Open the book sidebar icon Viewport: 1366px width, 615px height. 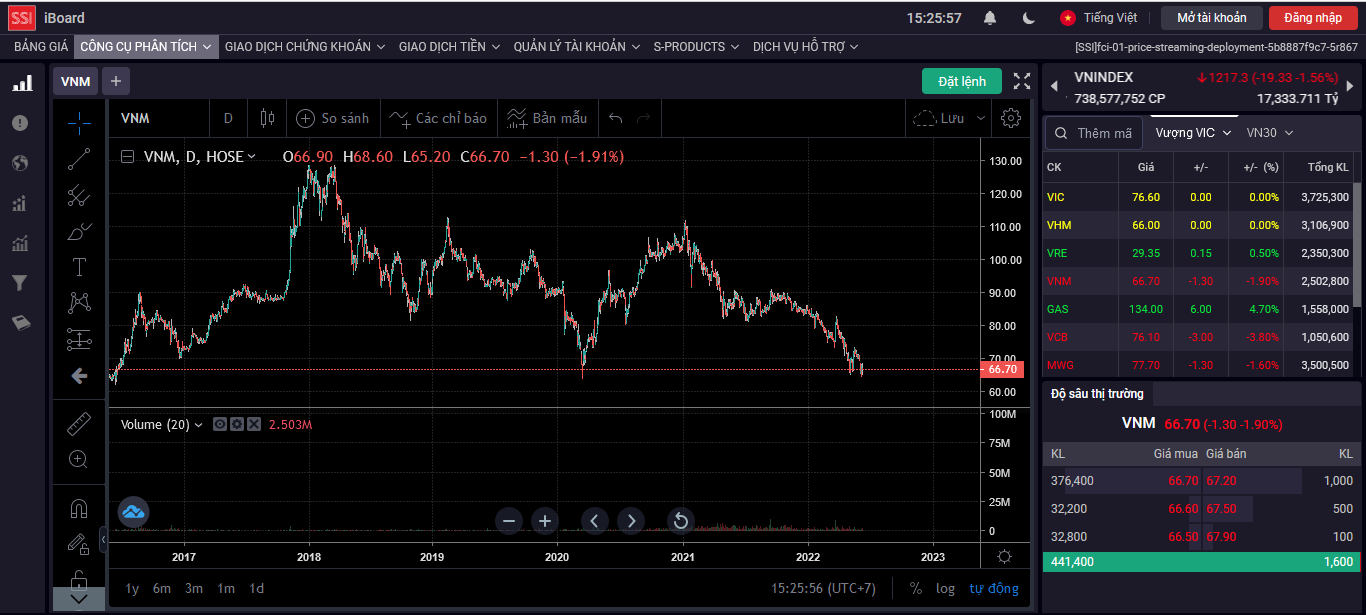click(x=20, y=323)
